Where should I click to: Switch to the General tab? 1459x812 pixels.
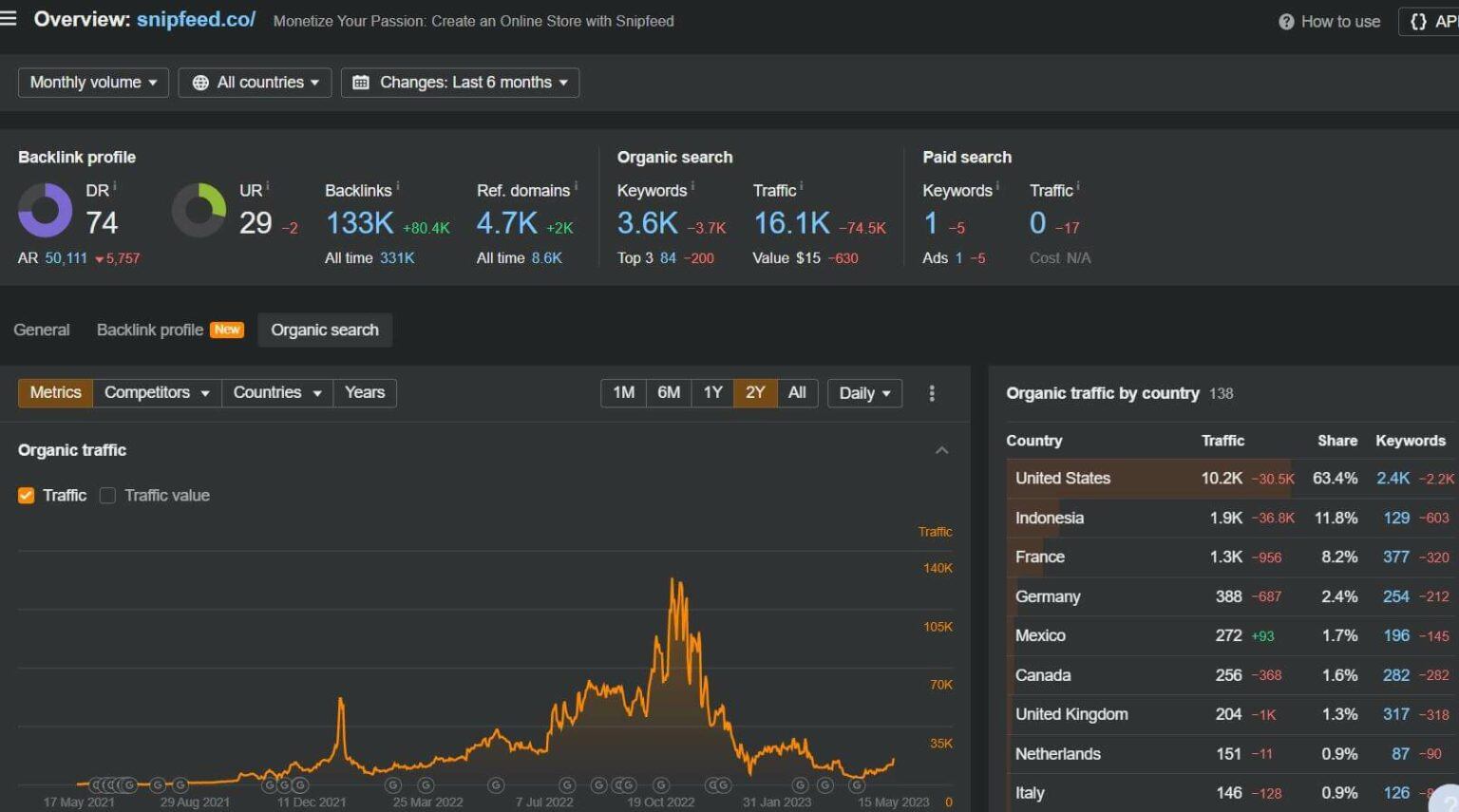41,330
